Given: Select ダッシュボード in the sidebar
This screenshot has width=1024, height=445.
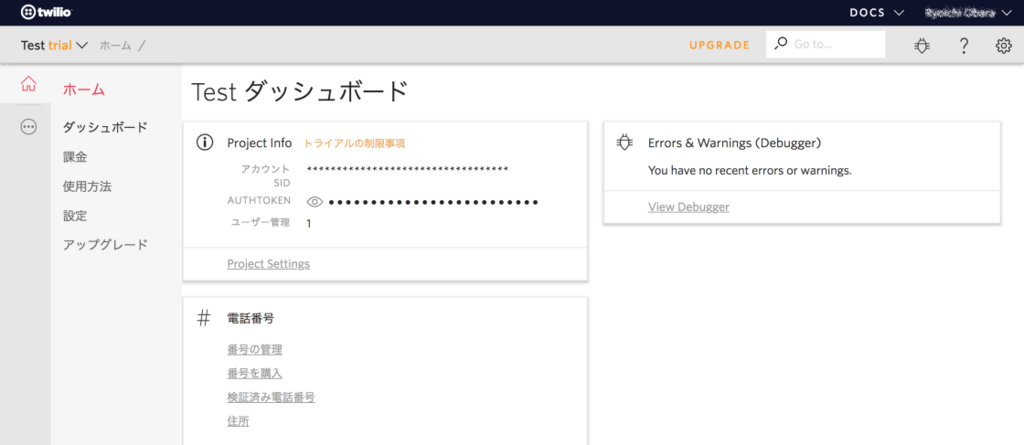Looking at the screenshot, I should [105, 127].
